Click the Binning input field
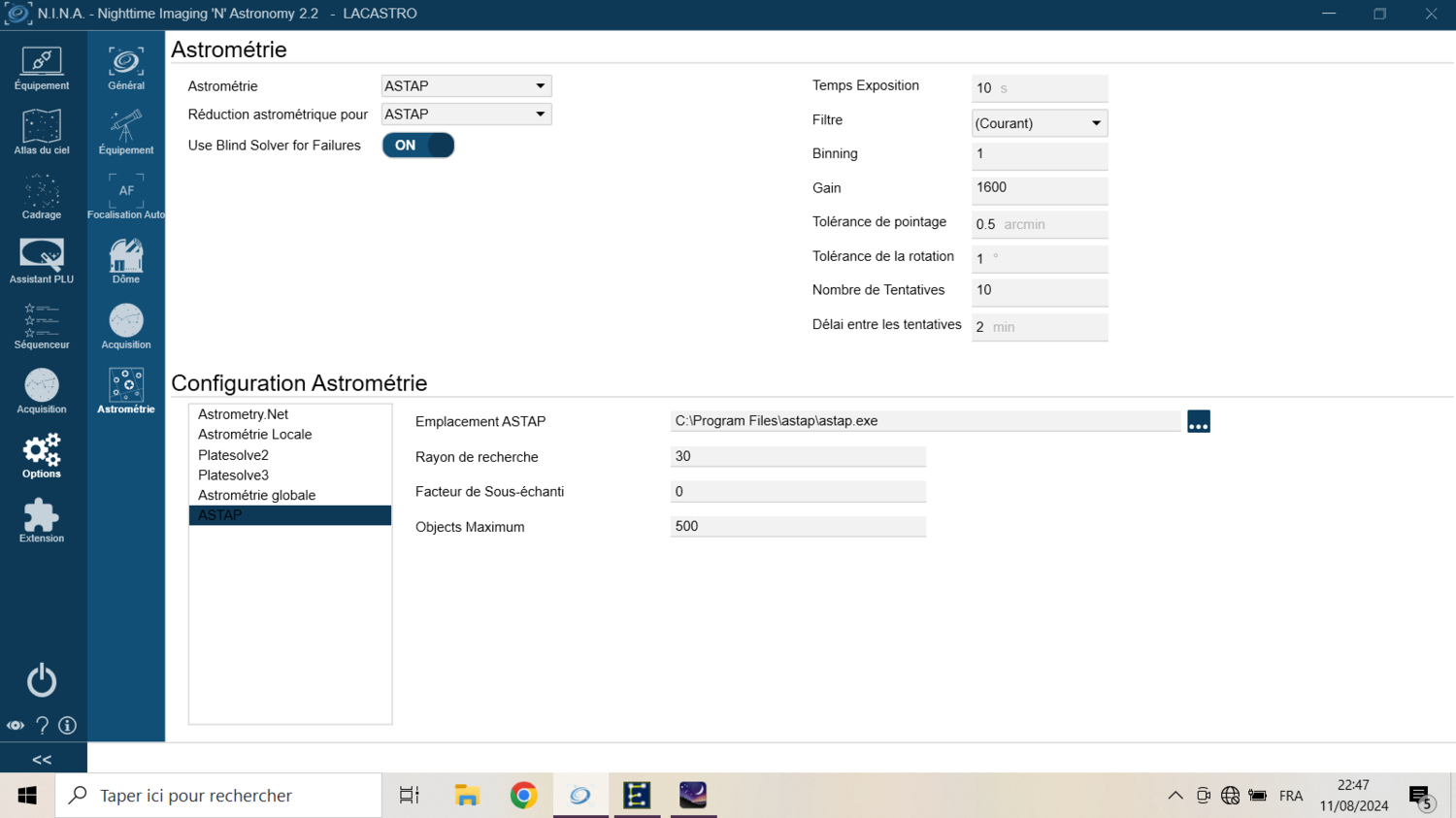This screenshot has width=1456, height=818. [1040, 155]
